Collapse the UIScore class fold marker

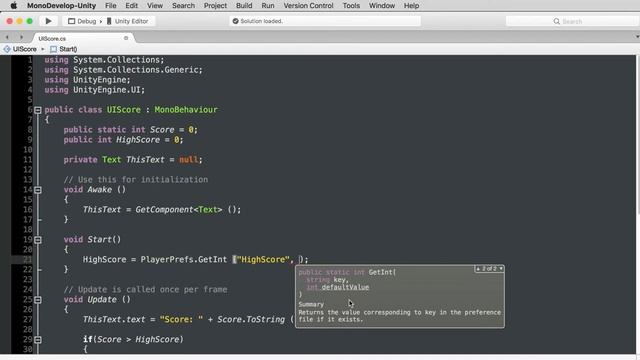[38, 110]
